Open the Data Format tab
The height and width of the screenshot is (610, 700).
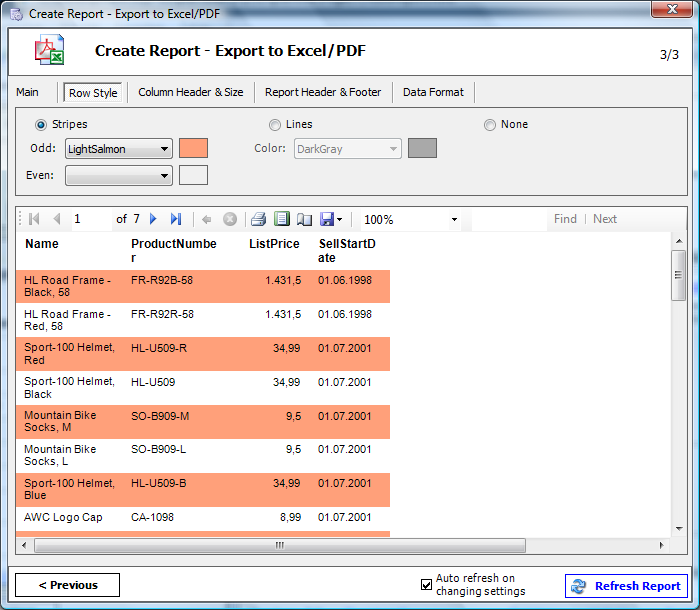(433, 92)
